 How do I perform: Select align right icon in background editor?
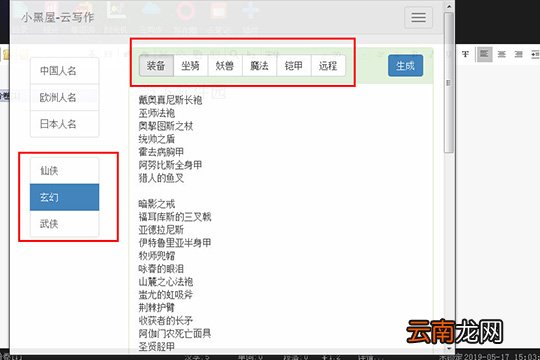coord(518,54)
